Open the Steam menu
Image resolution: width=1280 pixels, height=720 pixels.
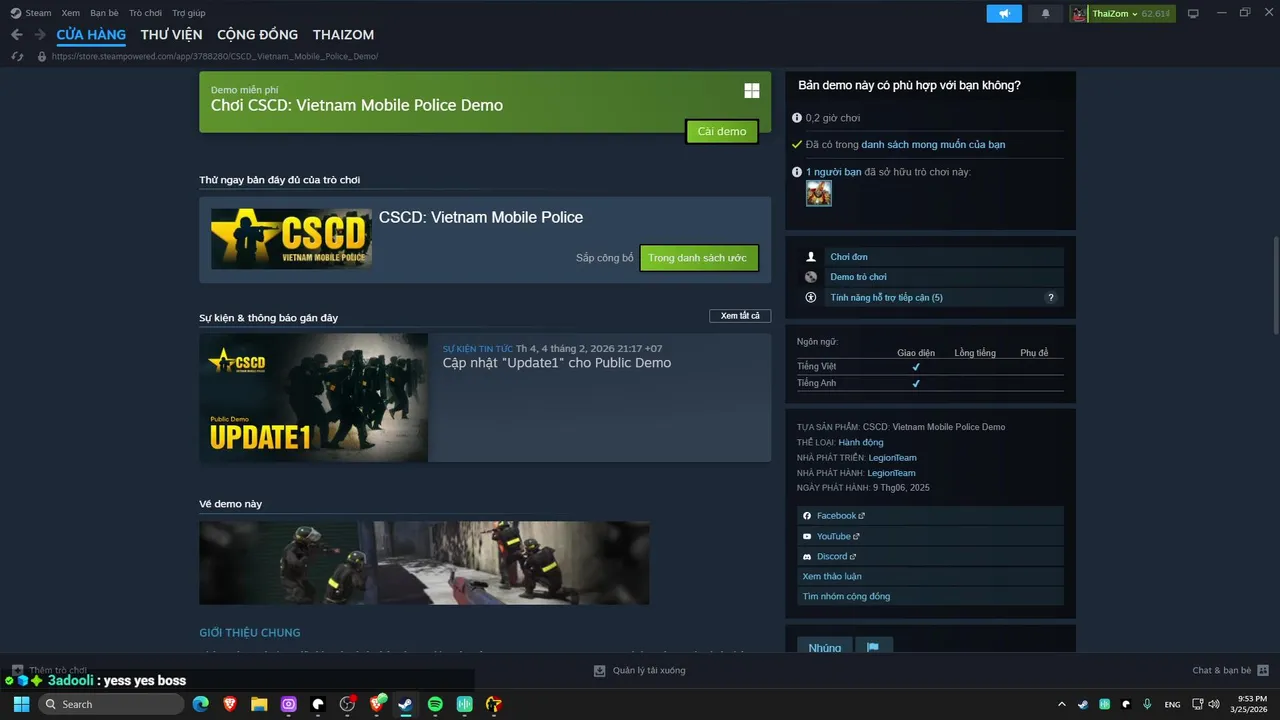[x=32, y=13]
